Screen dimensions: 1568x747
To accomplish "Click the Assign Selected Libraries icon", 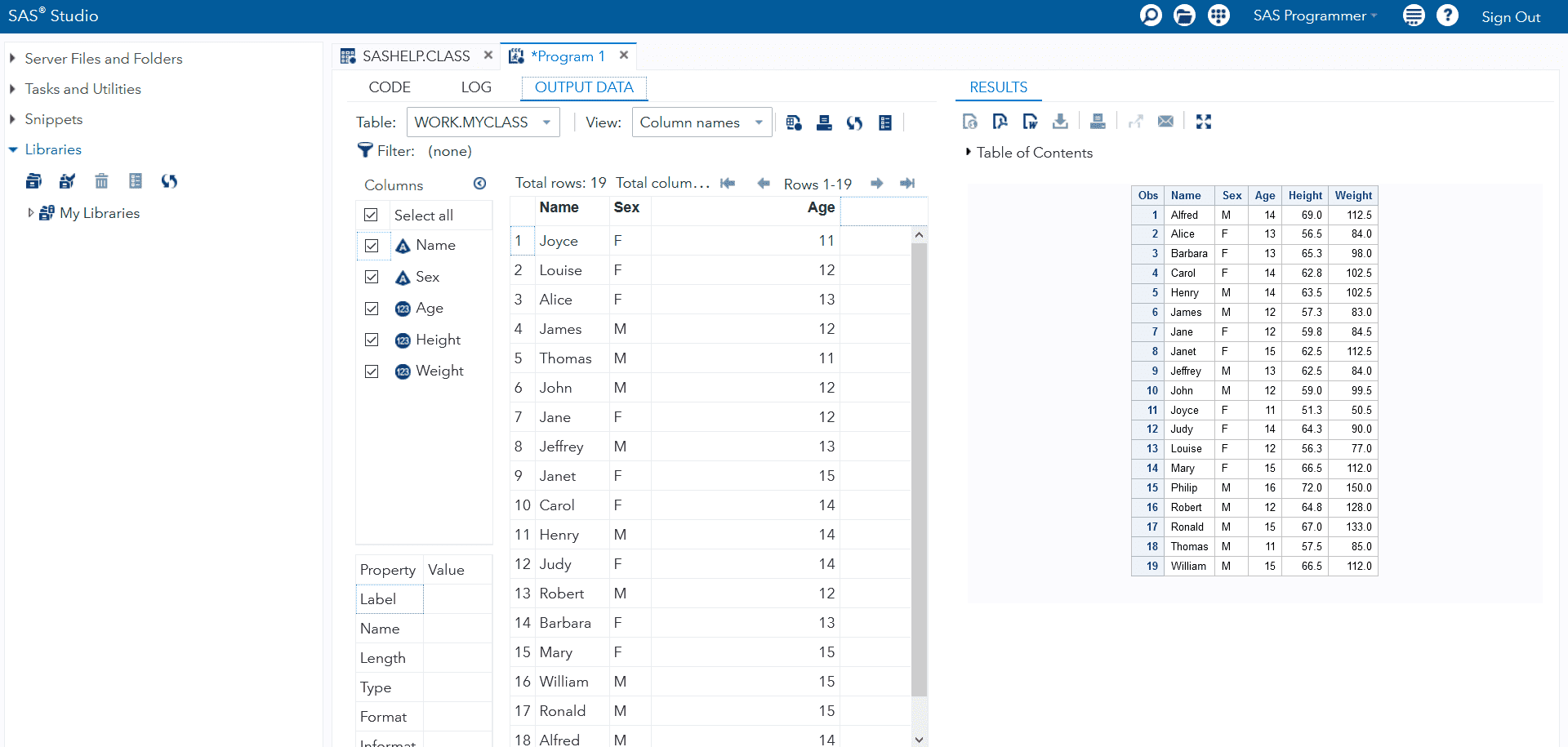I will click(x=67, y=181).
